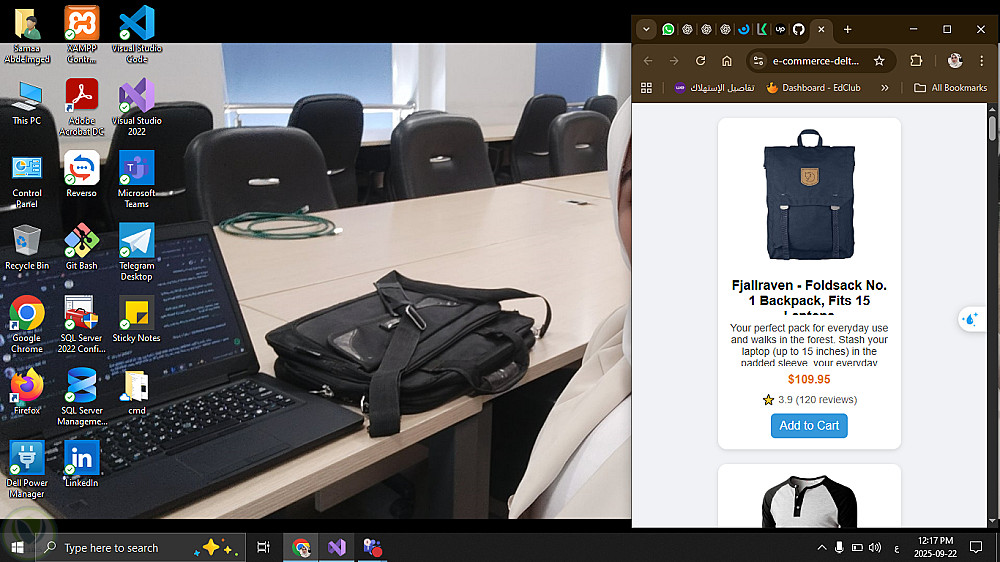Open the Windows Start menu
This screenshot has height=562, width=1000.
[17, 547]
